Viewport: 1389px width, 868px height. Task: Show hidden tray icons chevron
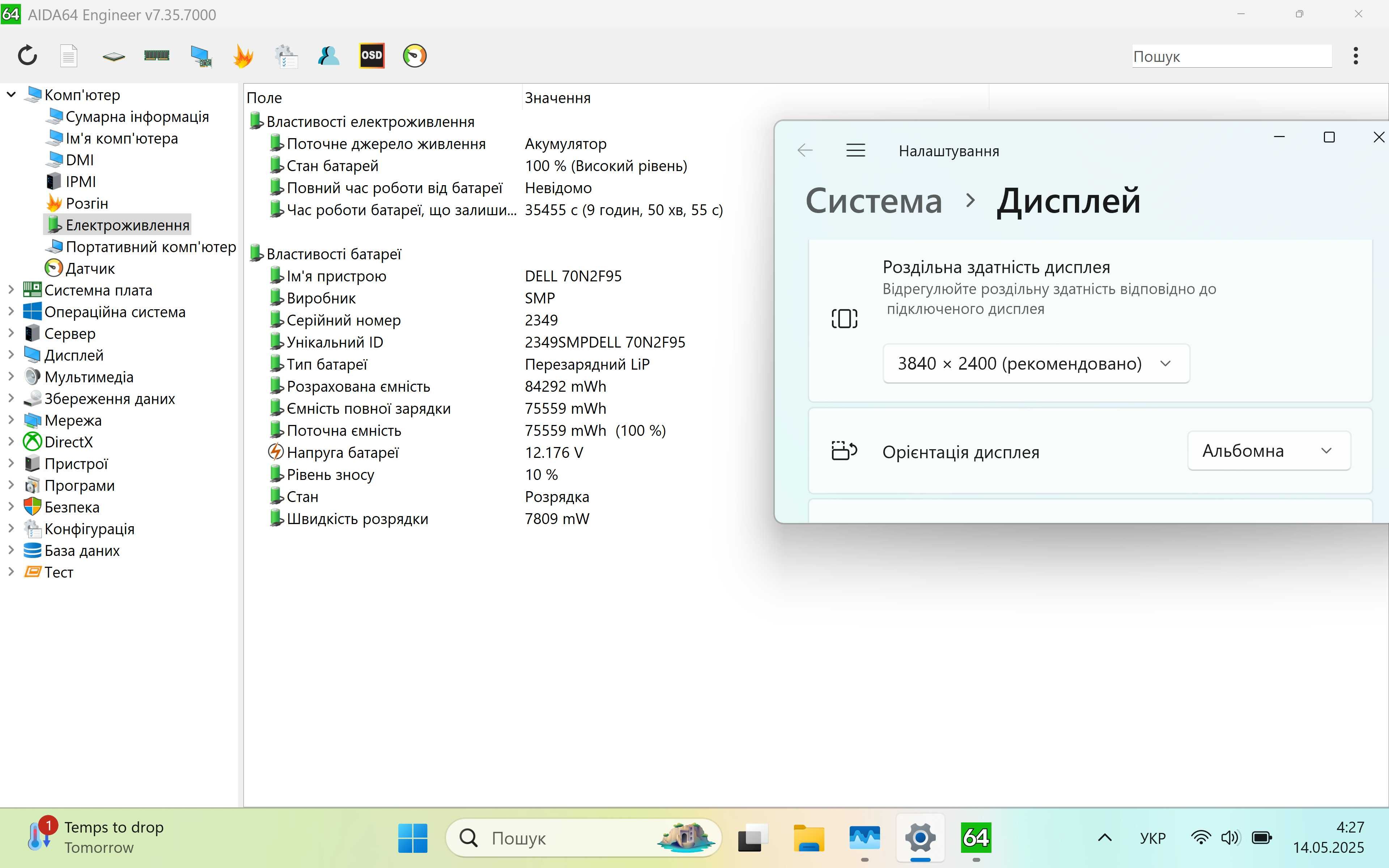coord(1104,838)
